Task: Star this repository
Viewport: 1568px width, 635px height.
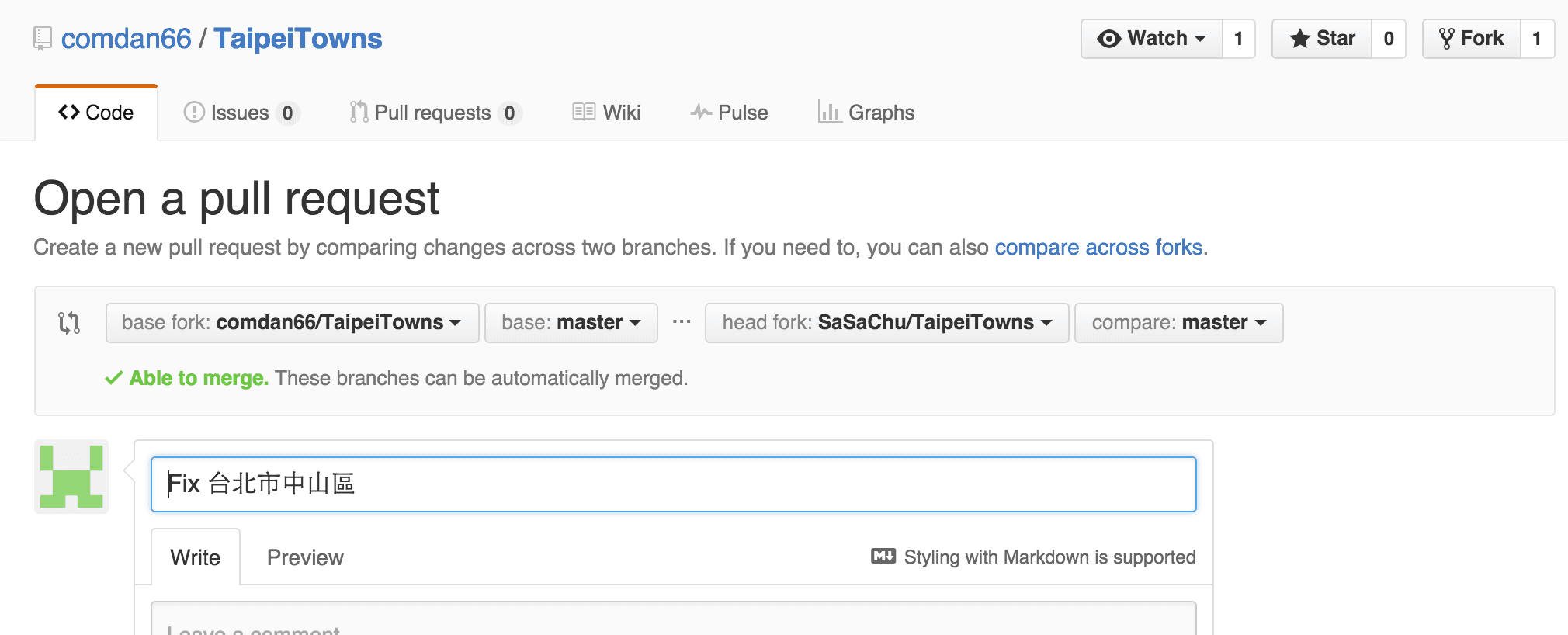Action: [1322, 39]
